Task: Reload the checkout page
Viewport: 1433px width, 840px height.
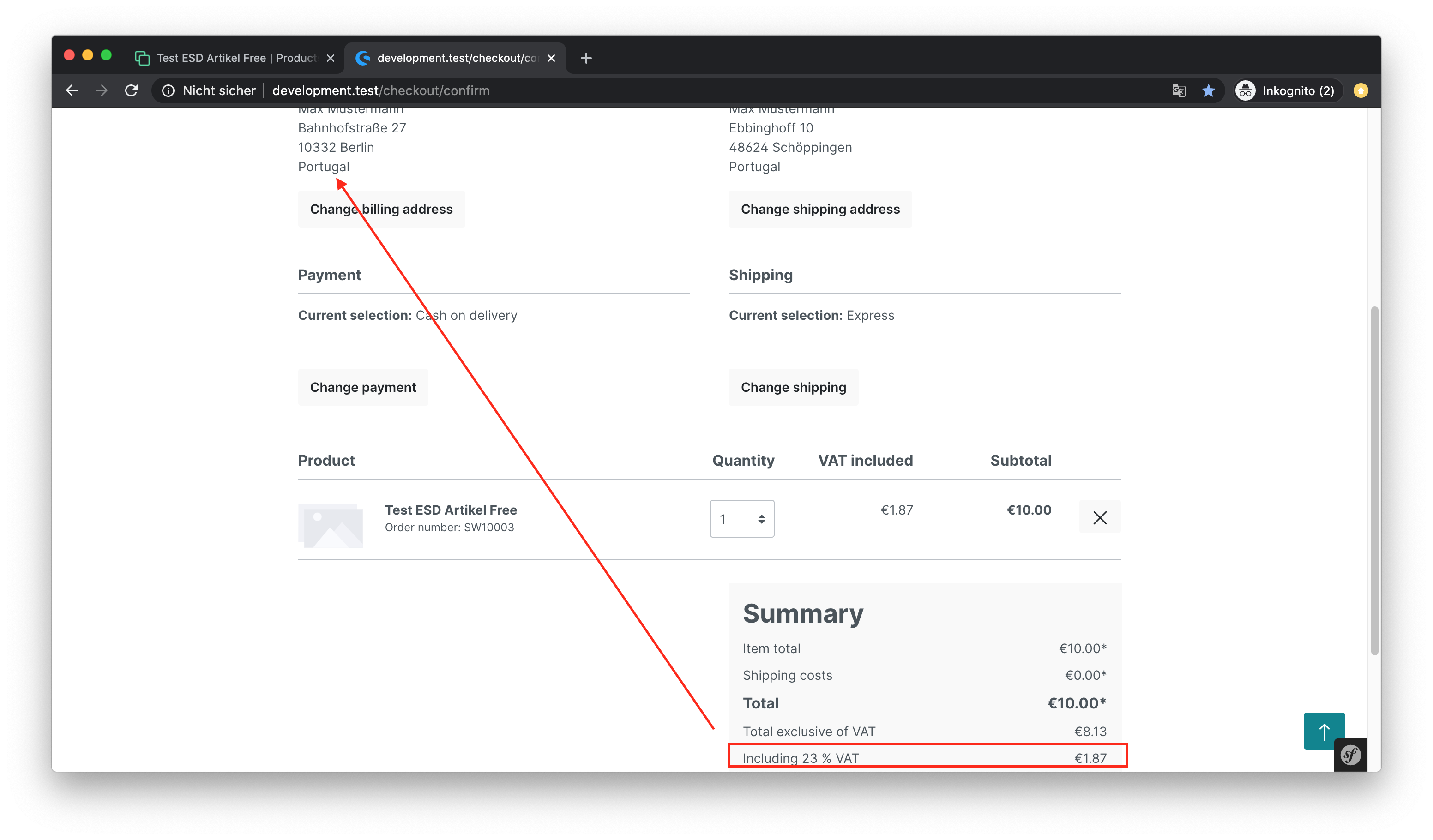Action: pyautogui.click(x=132, y=90)
